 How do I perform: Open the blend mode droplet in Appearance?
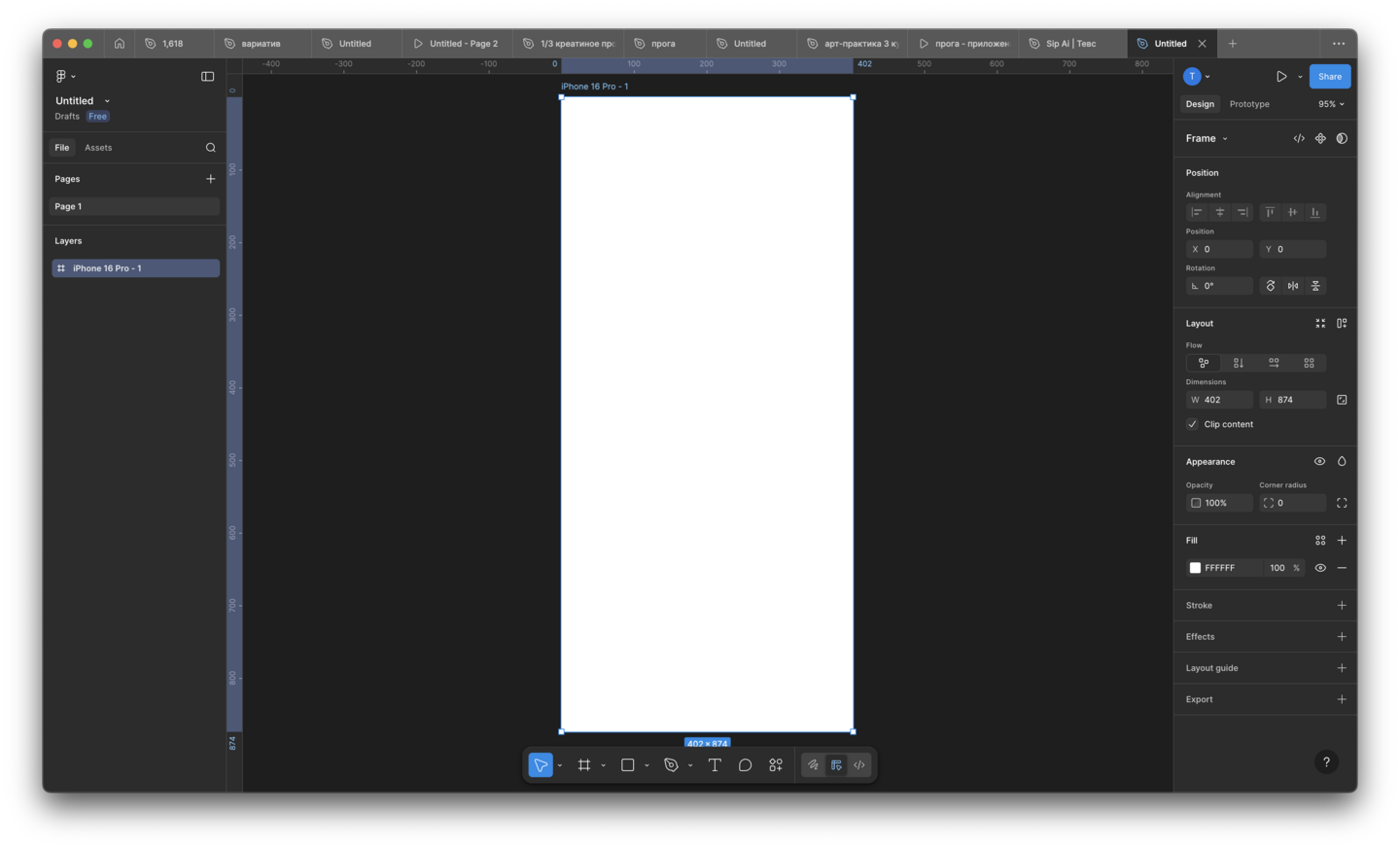point(1342,462)
